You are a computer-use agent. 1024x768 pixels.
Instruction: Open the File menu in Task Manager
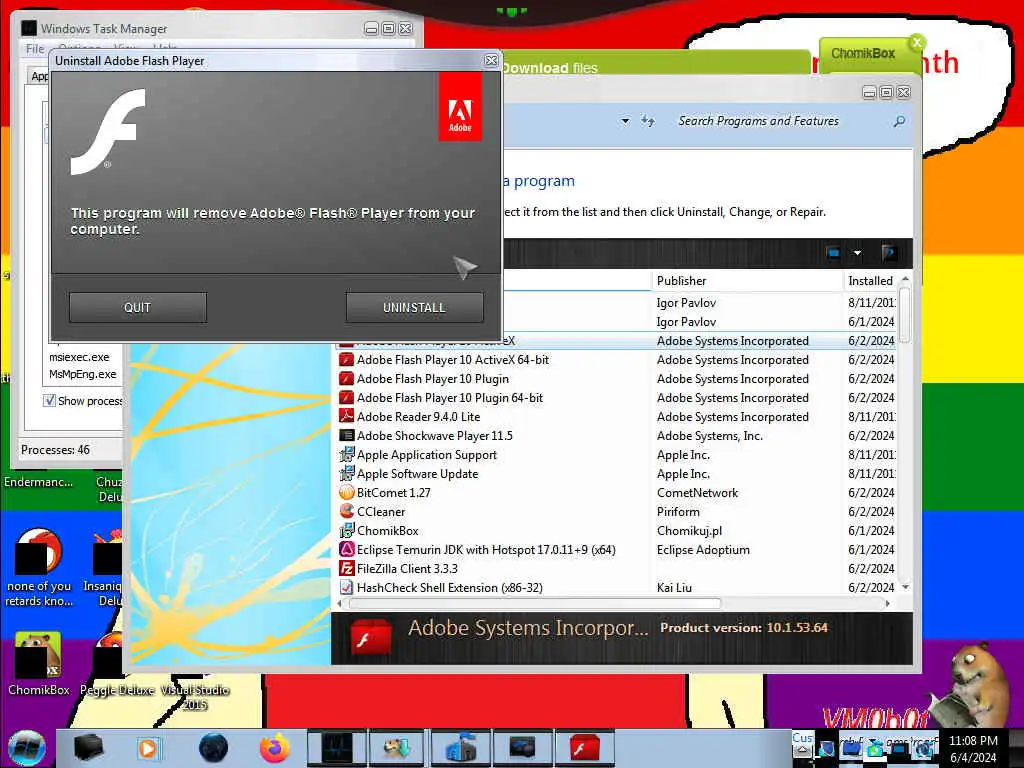pos(35,49)
